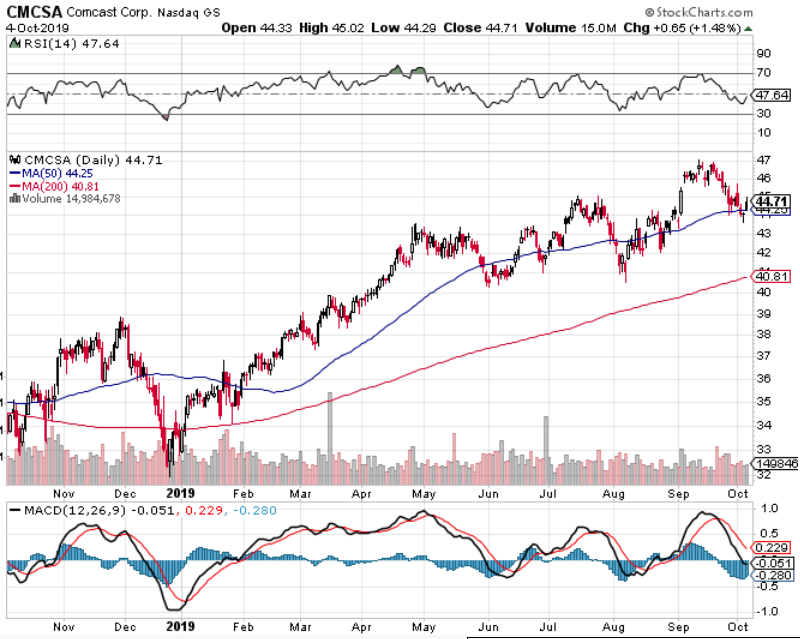Screen dimensions: 800x639
Task: Click May on the price chart time axis
Action: [423, 494]
